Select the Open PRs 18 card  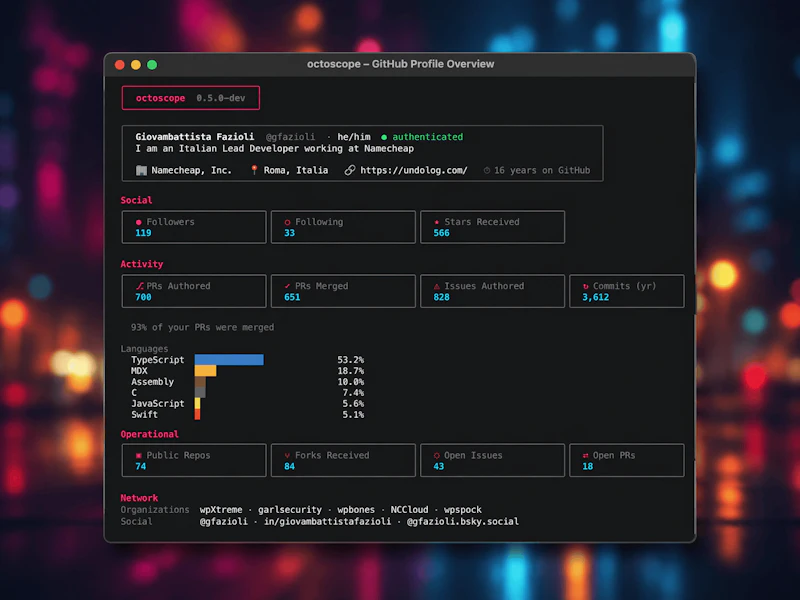tap(627, 461)
